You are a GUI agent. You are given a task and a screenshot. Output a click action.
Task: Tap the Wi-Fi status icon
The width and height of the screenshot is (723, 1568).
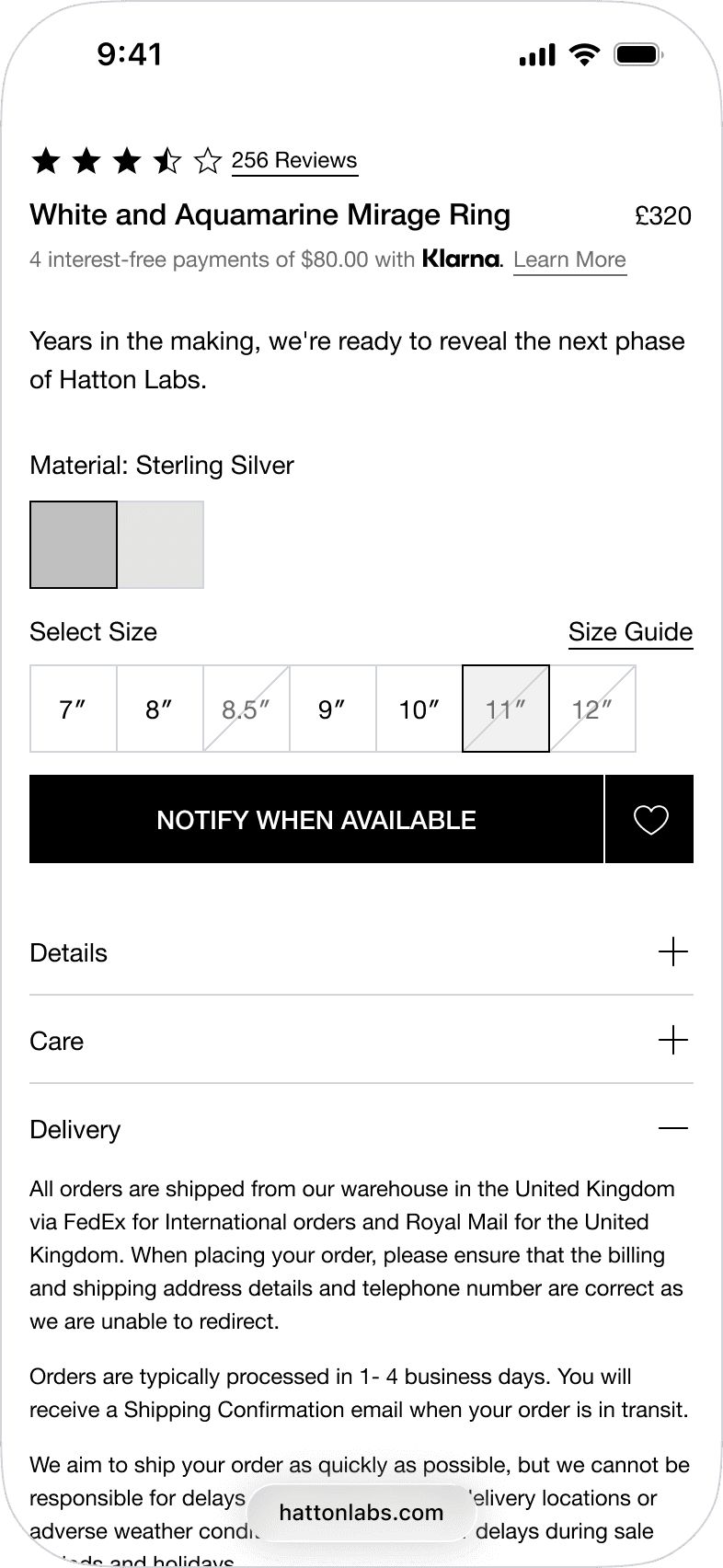coord(584,54)
